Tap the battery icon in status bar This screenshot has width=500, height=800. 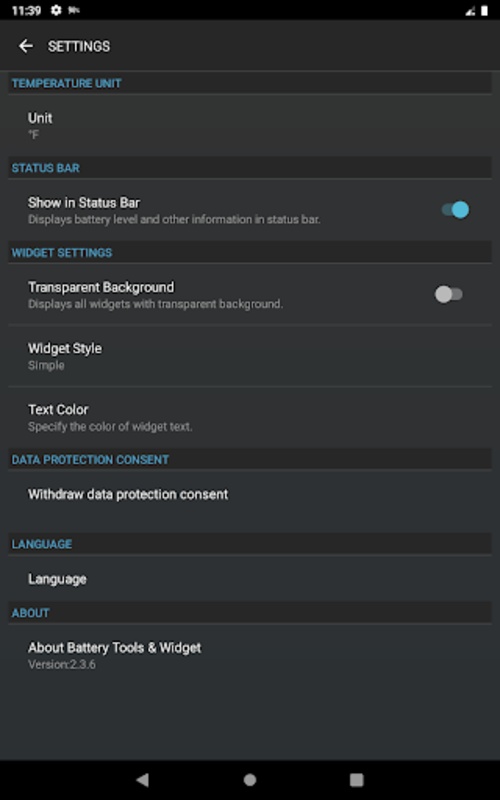pyautogui.click(x=484, y=11)
